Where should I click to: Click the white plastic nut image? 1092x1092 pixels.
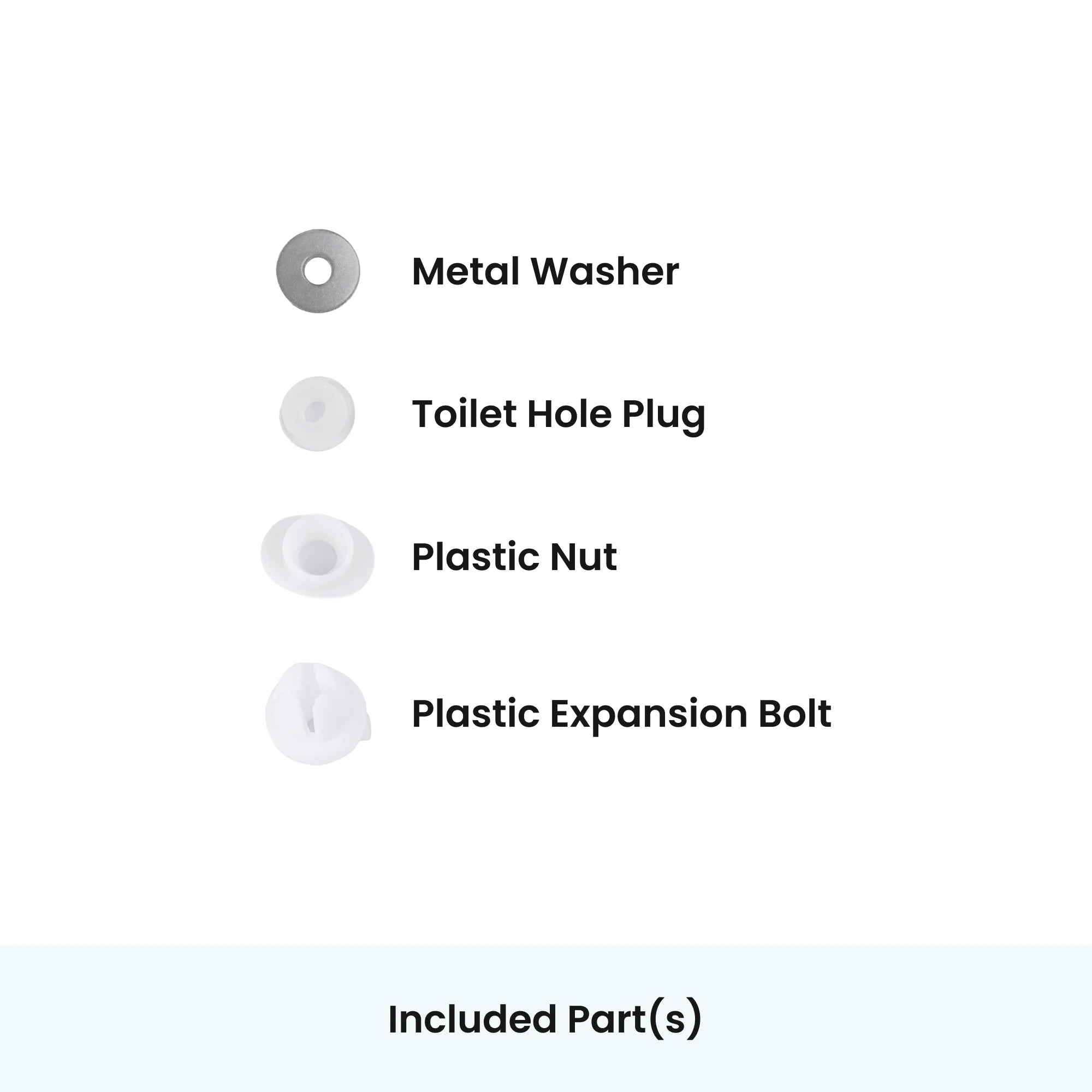click(x=317, y=555)
